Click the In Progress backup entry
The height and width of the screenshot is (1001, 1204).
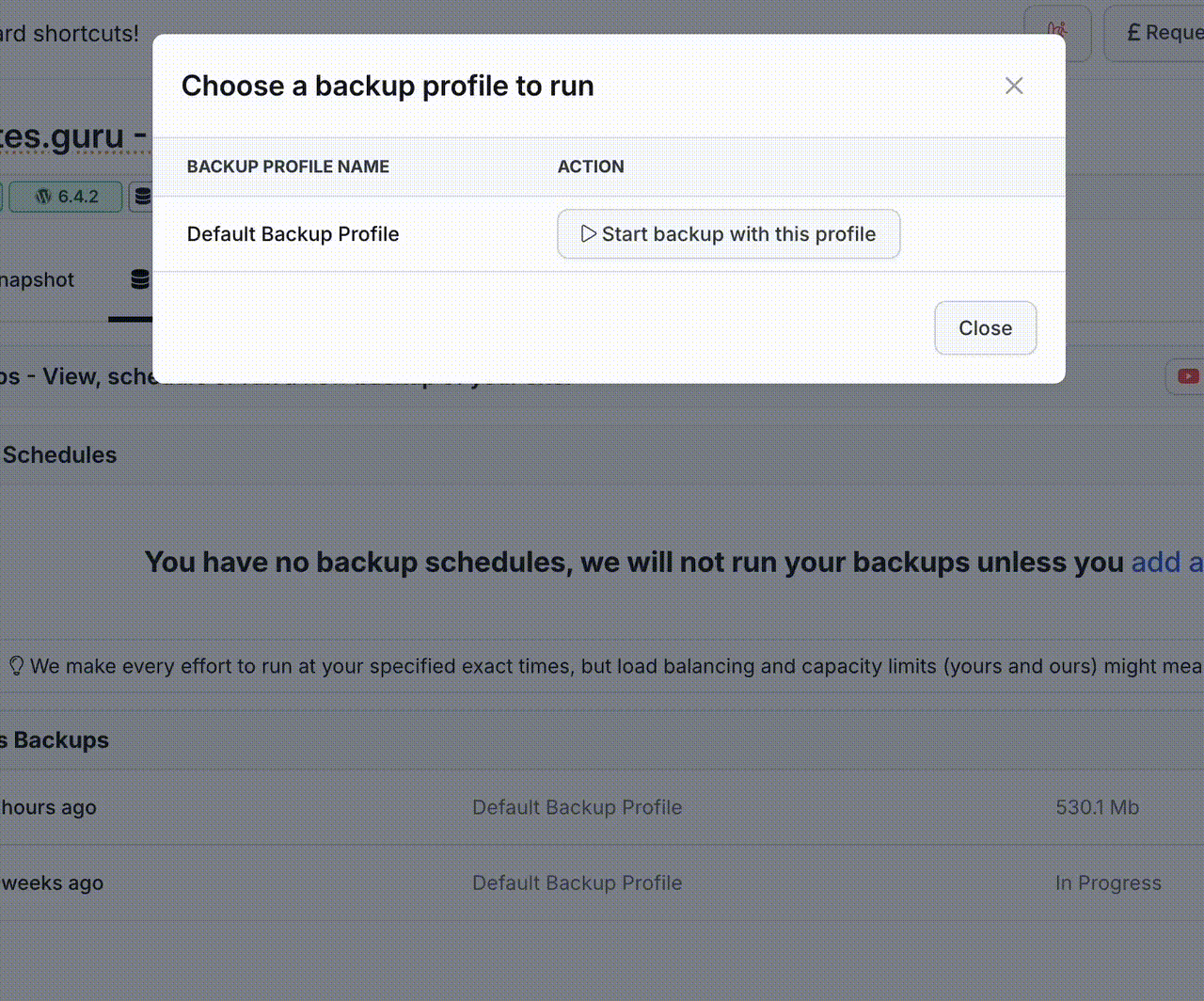point(1108,882)
